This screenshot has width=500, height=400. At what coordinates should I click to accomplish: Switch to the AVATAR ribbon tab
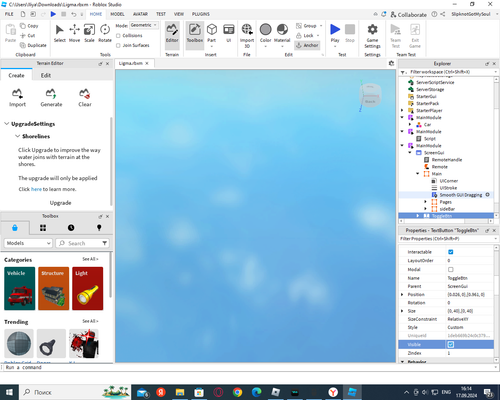140,14
